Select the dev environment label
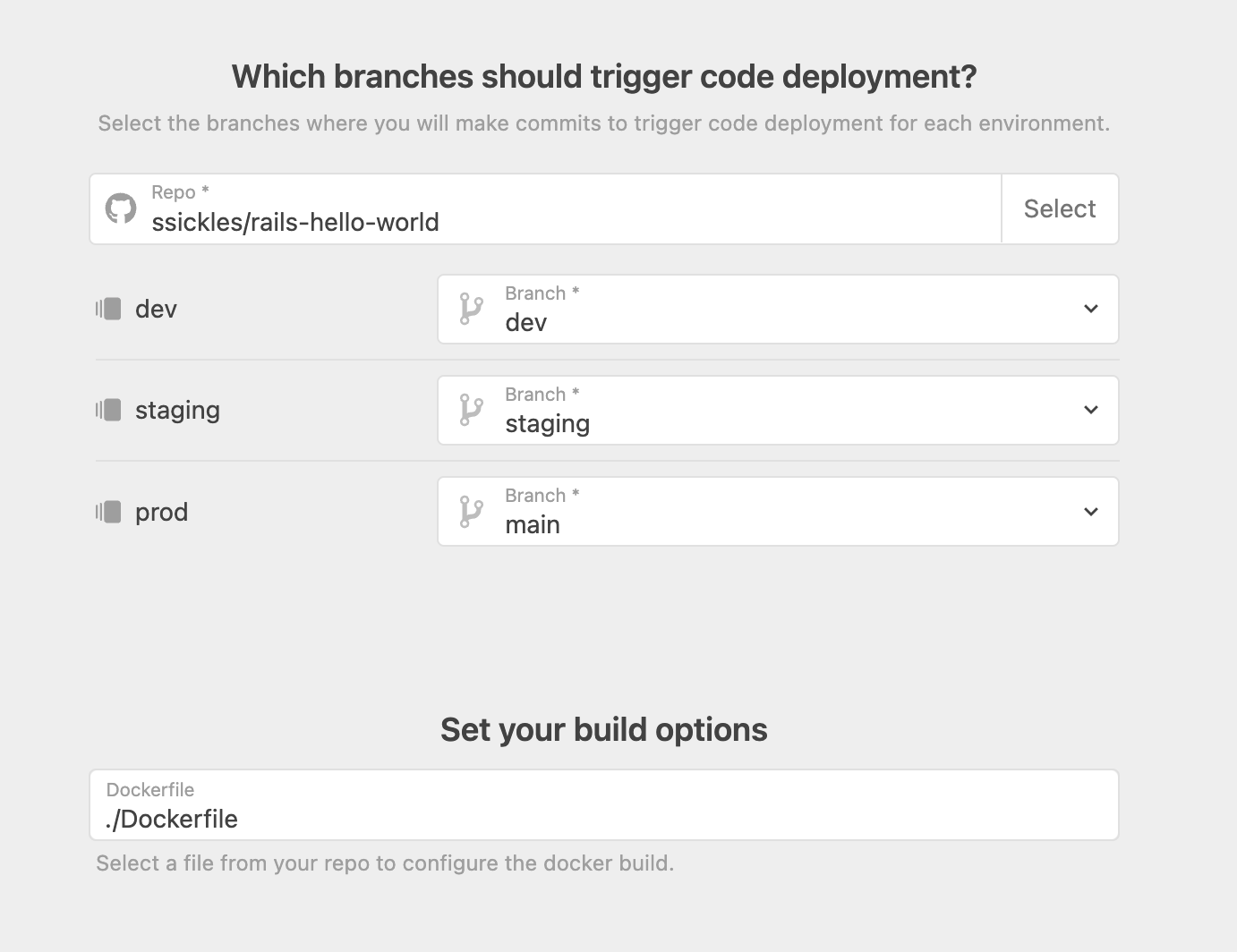Image resolution: width=1237 pixels, height=952 pixels. pyautogui.click(x=155, y=309)
